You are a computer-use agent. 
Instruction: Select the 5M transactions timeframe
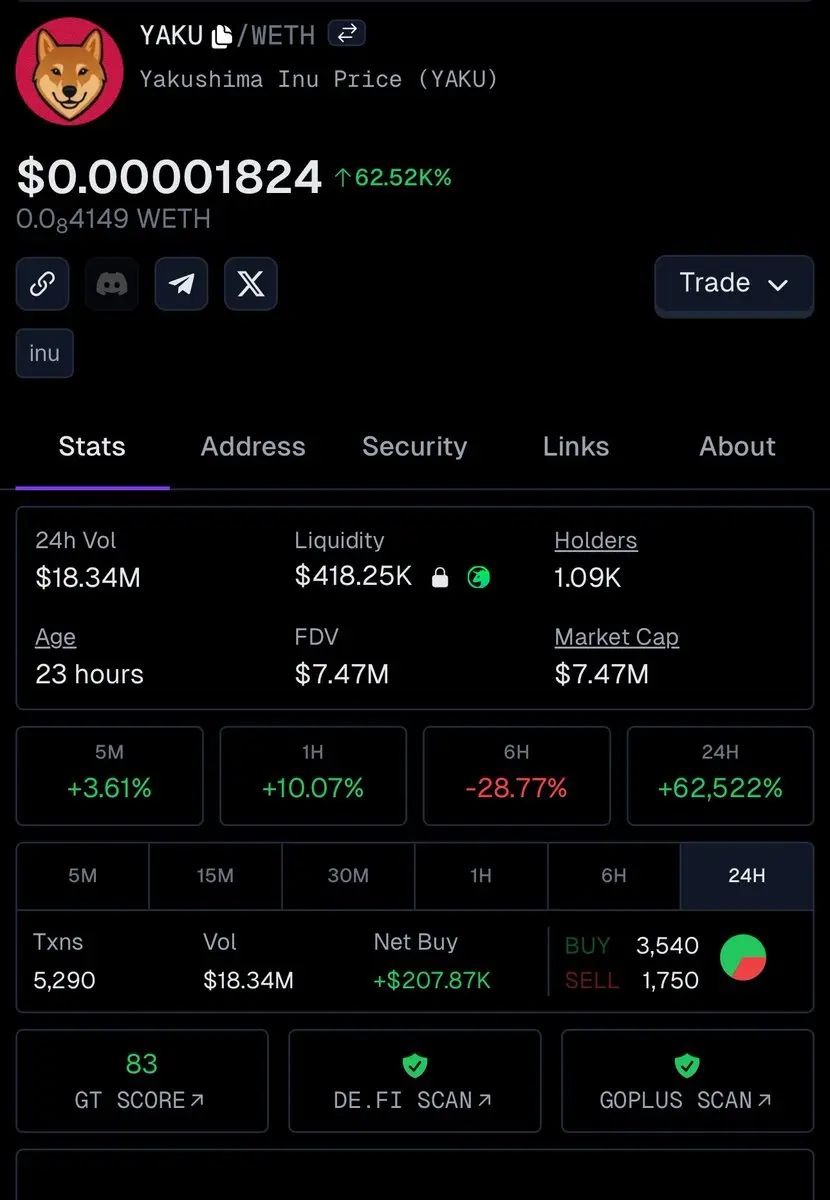[x=83, y=876]
